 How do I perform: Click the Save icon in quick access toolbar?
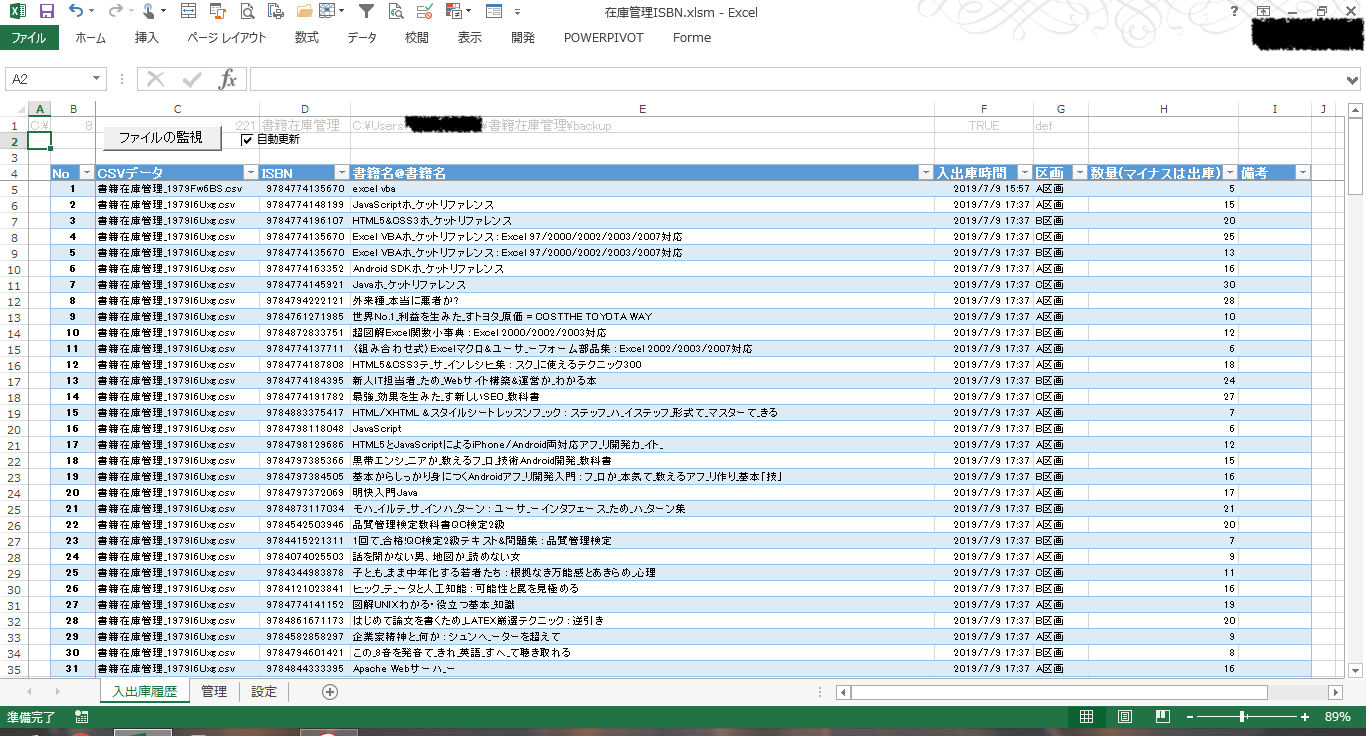point(46,12)
